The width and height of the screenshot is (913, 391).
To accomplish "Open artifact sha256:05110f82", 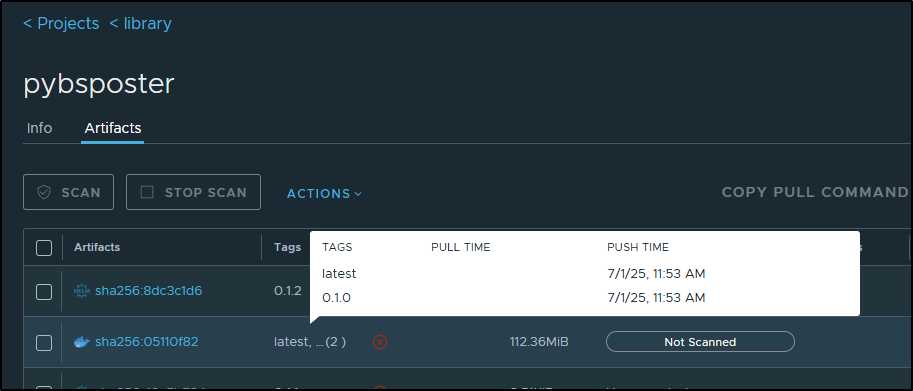I will coord(147,342).
